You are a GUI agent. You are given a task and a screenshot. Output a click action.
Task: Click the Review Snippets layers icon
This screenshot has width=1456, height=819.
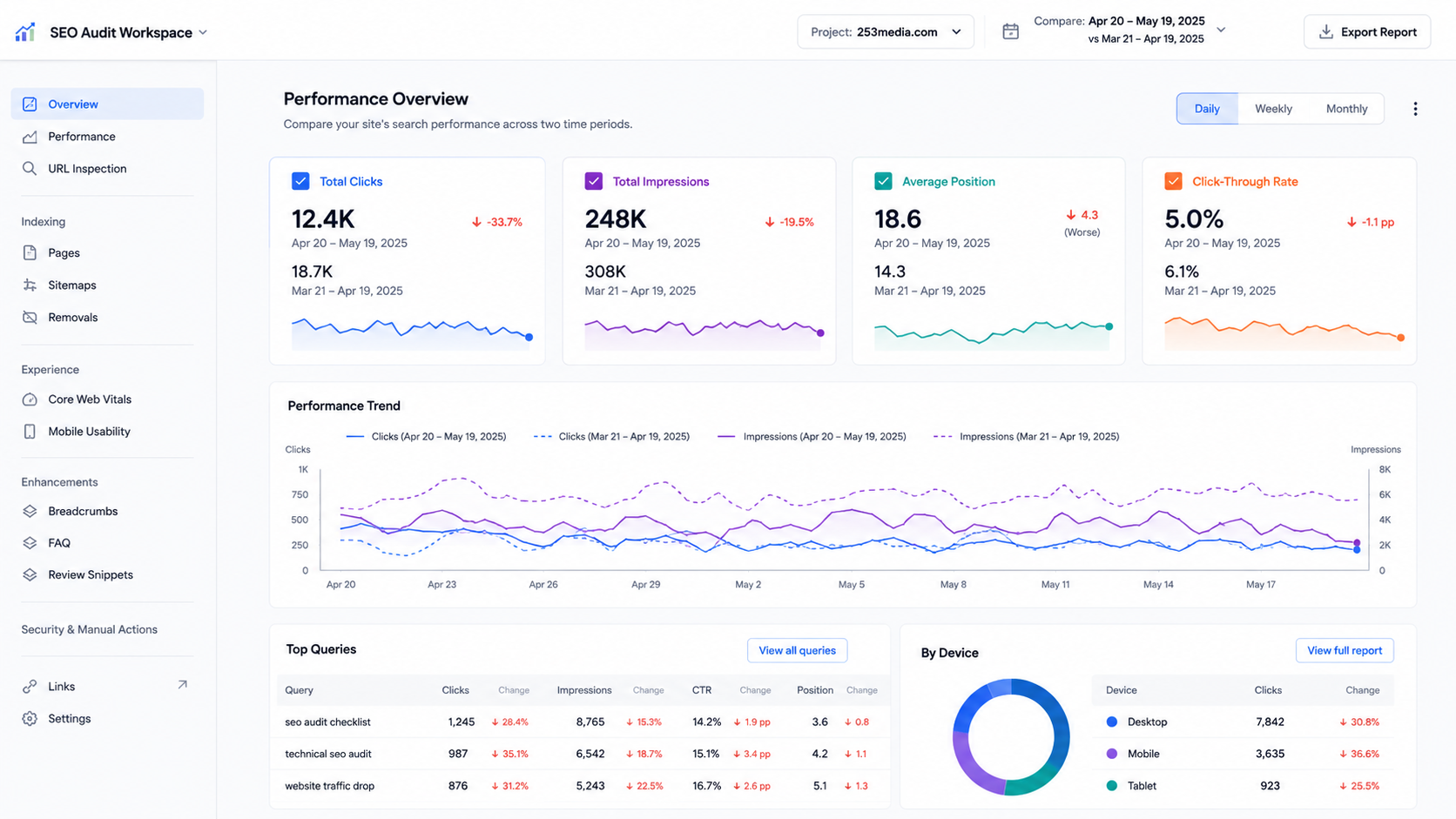point(30,575)
